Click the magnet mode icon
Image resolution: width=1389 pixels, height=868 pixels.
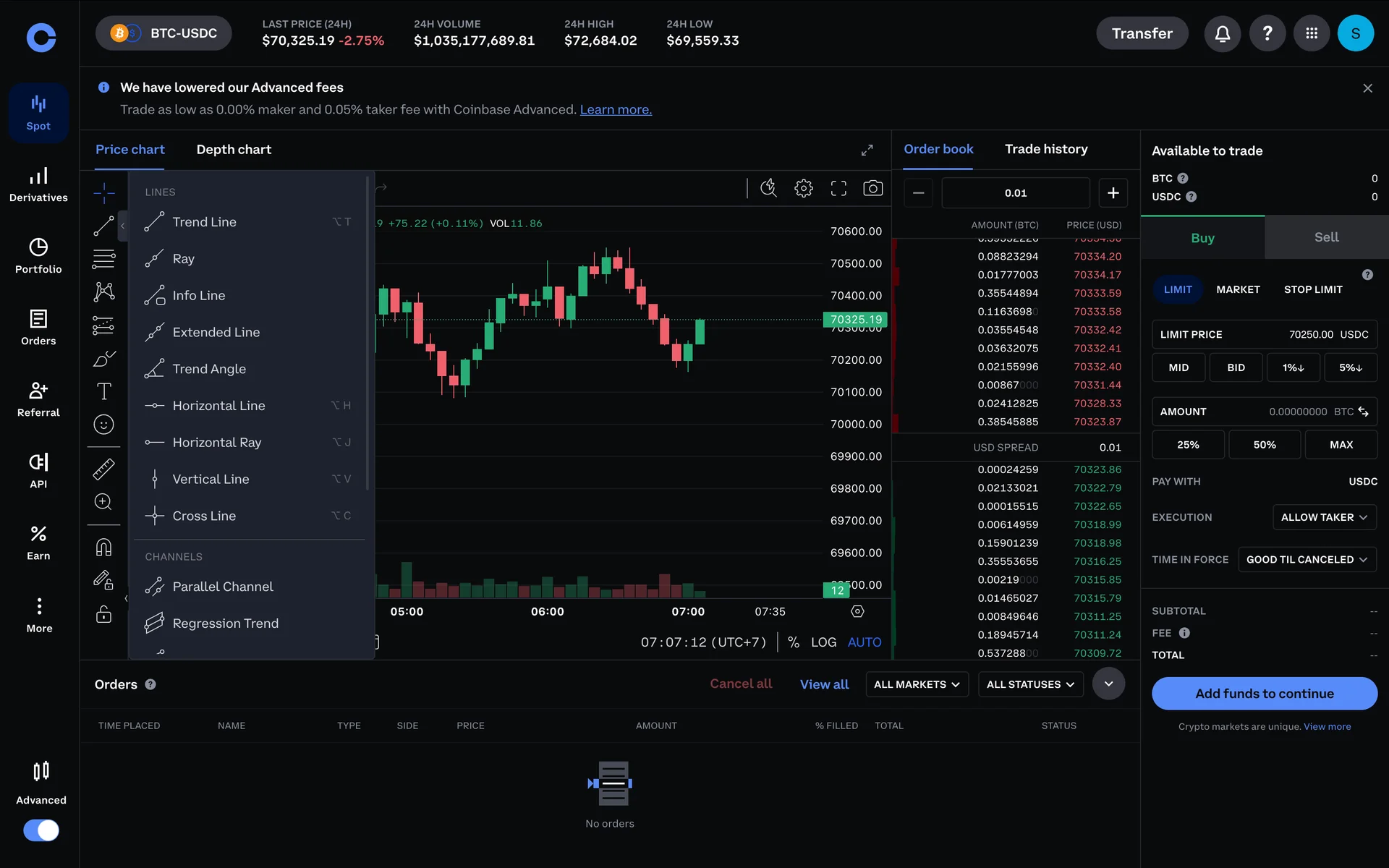click(x=103, y=548)
